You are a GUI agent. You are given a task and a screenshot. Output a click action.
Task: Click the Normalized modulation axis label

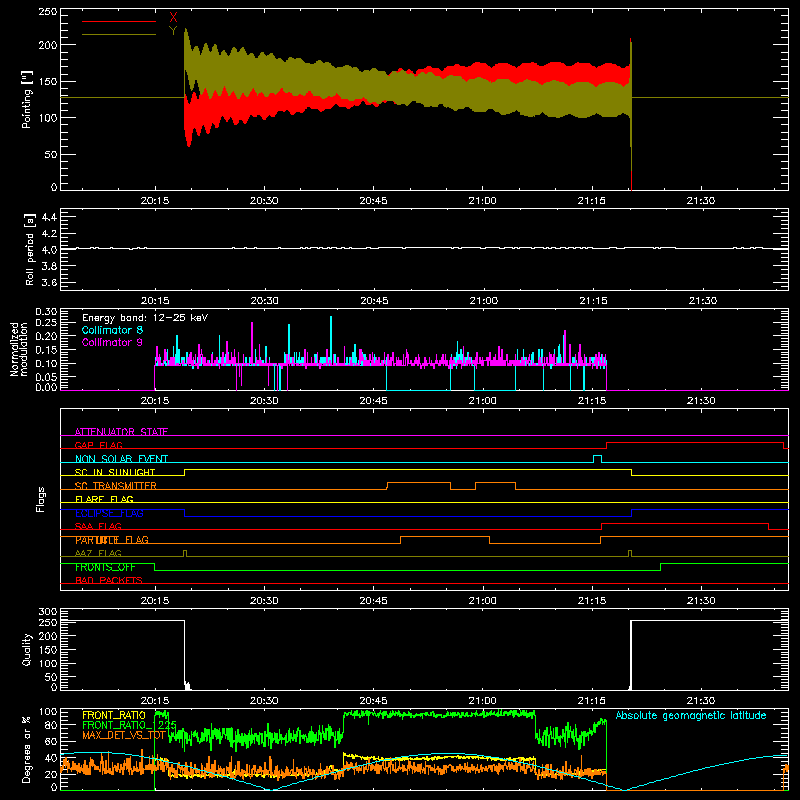click(18, 349)
